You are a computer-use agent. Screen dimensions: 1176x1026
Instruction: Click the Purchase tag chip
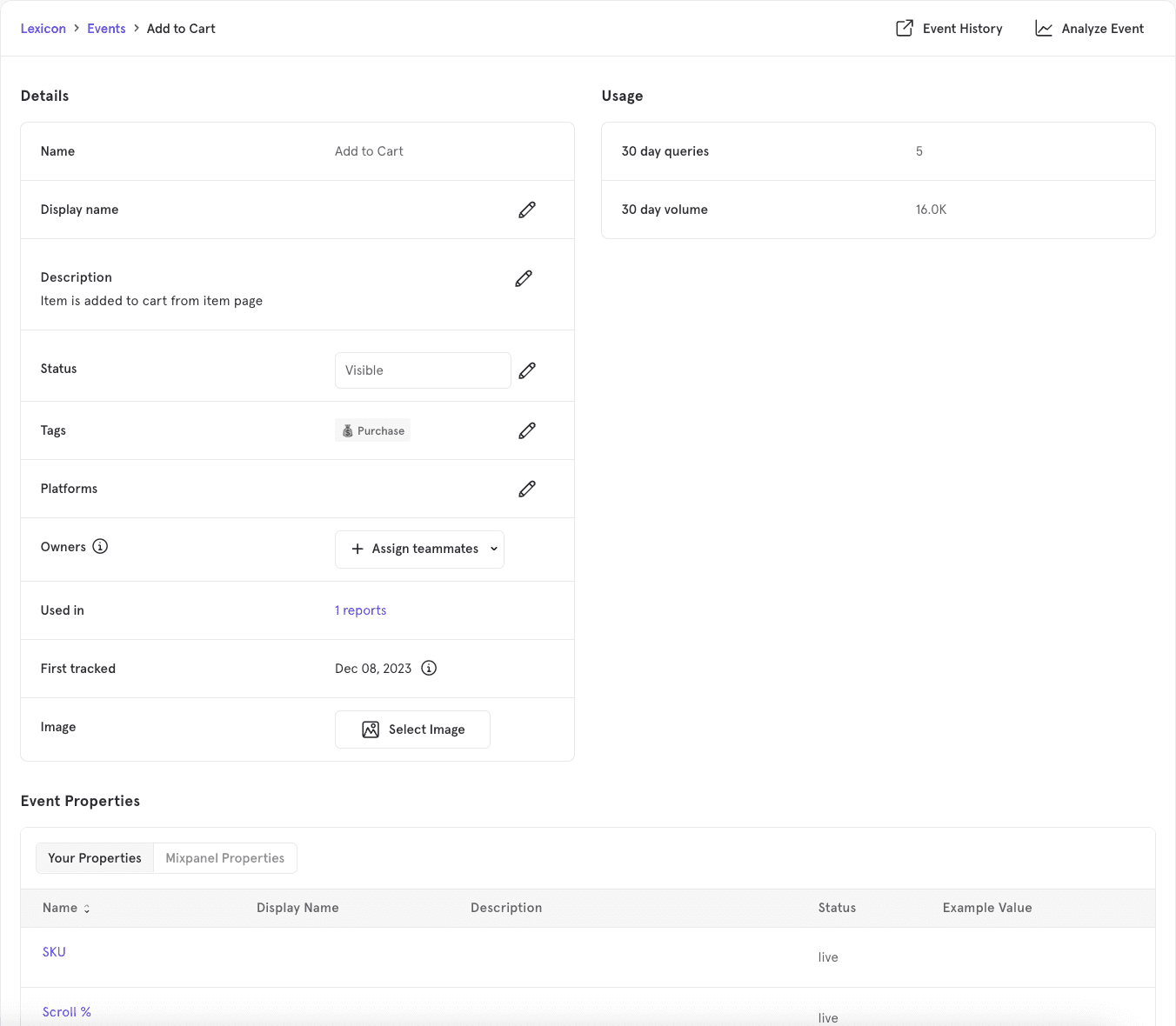373,430
